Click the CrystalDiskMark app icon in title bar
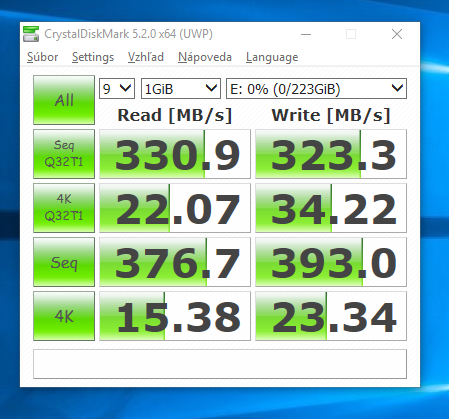Screen dimensions: 449x419 (x=31, y=34)
